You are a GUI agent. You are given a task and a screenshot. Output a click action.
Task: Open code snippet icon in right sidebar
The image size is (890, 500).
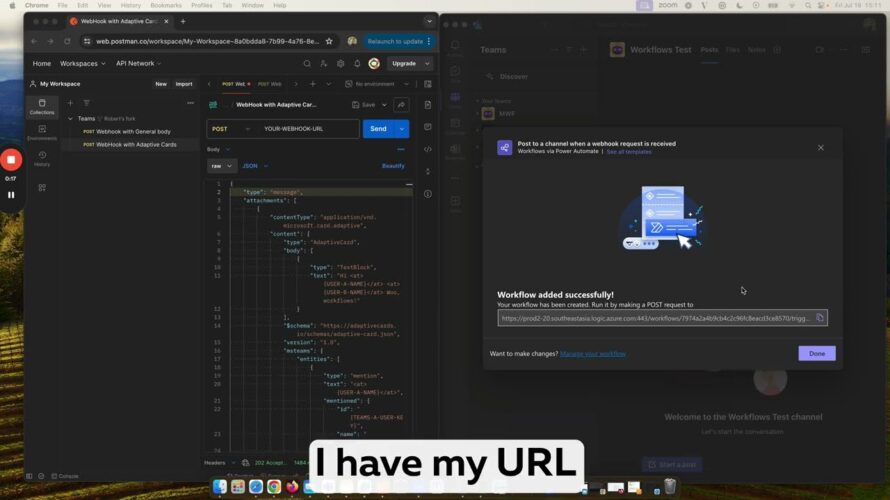point(428,149)
